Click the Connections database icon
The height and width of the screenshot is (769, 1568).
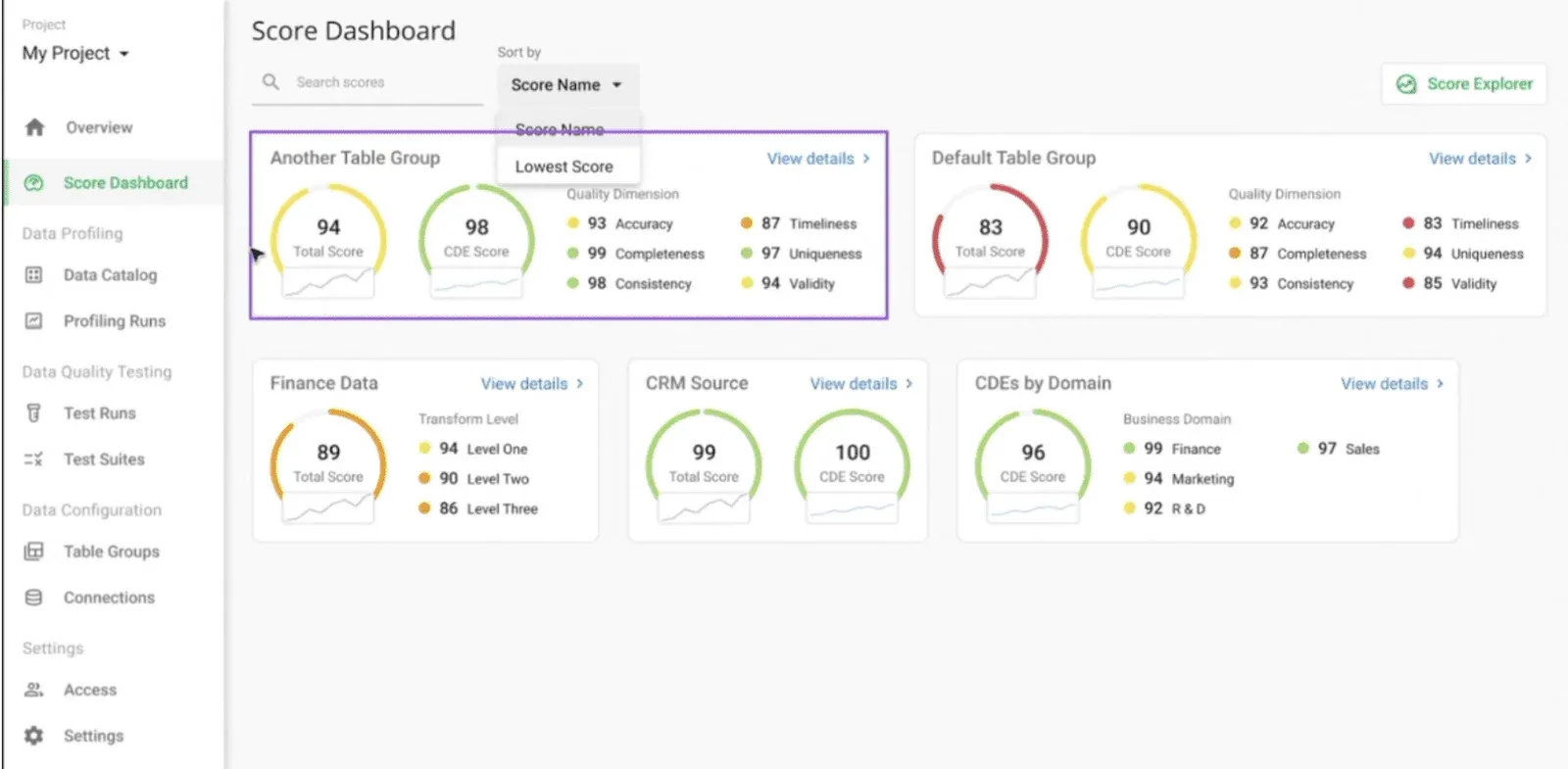pyautogui.click(x=34, y=598)
